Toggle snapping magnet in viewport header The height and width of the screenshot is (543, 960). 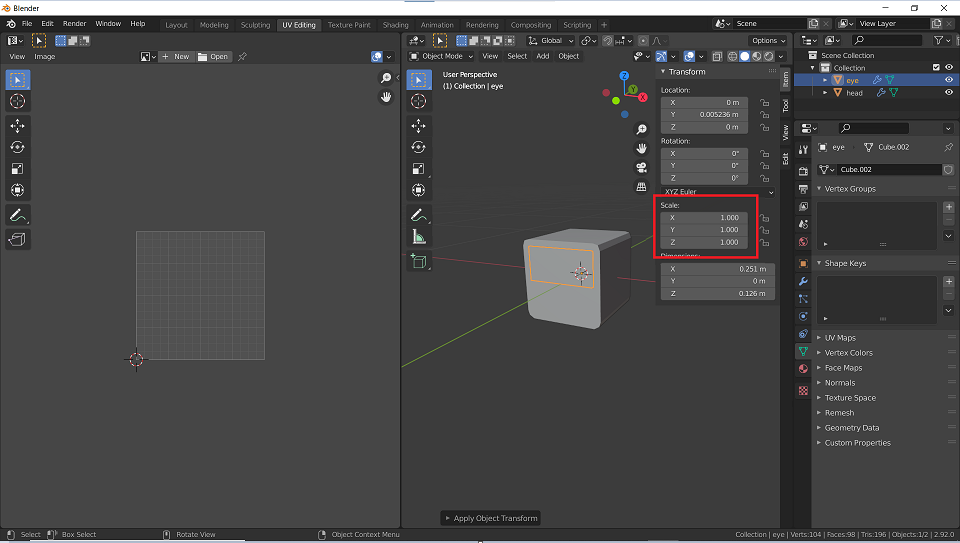click(x=607, y=40)
